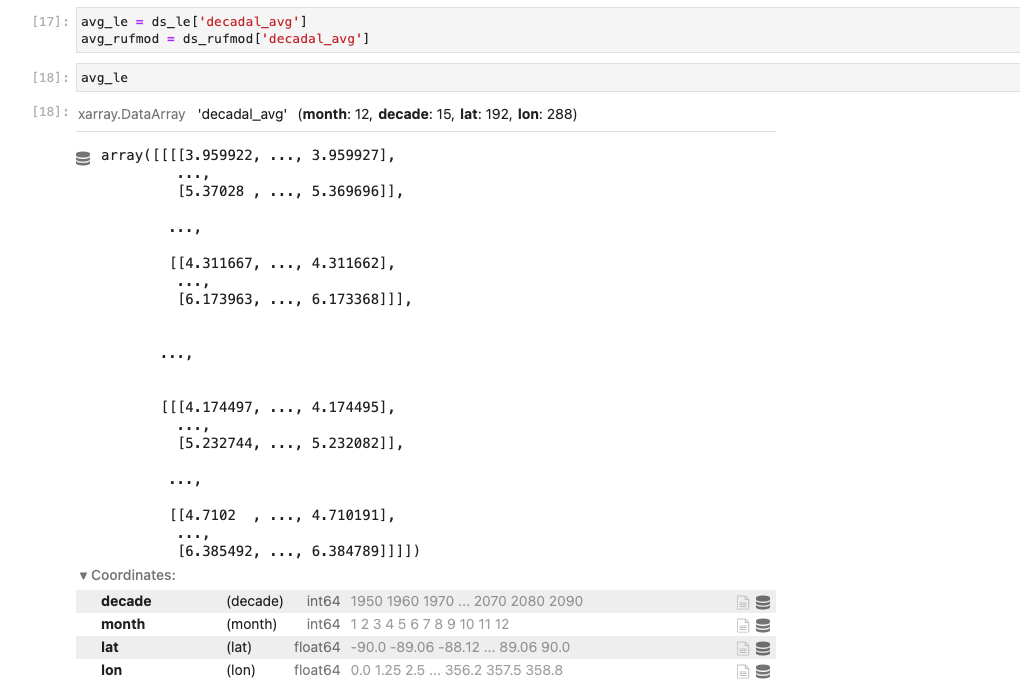Show attributes for the lat coordinate
This screenshot has width=1020, height=689.
click(x=743, y=648)
